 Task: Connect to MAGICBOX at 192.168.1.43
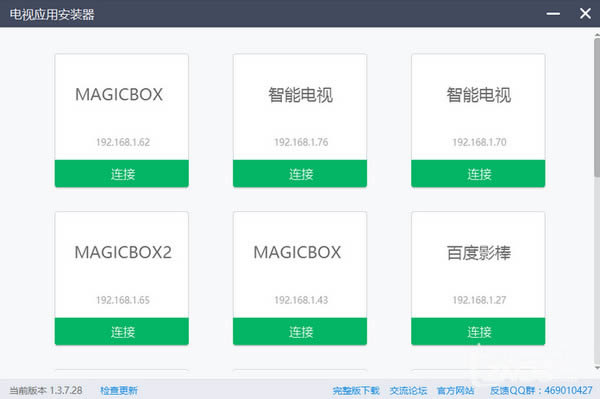click(x=300, y=331)
